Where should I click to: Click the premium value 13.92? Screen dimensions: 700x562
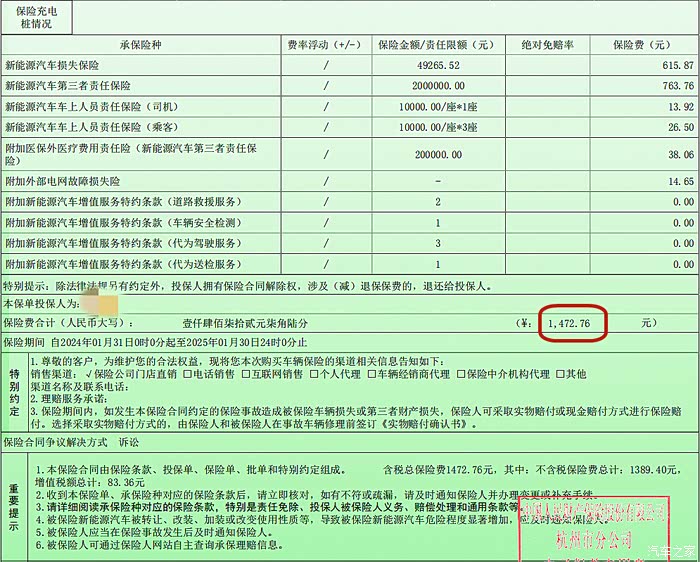tap(681, 107)
